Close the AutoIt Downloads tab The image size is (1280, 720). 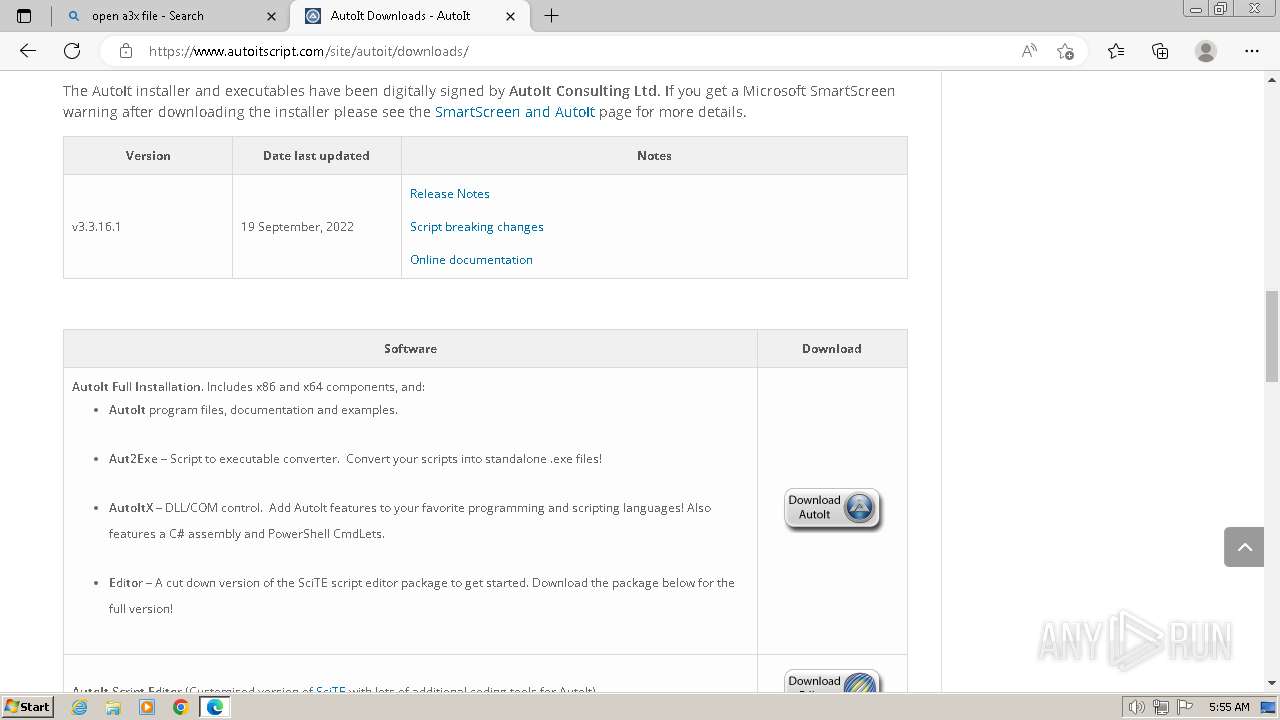511,16
